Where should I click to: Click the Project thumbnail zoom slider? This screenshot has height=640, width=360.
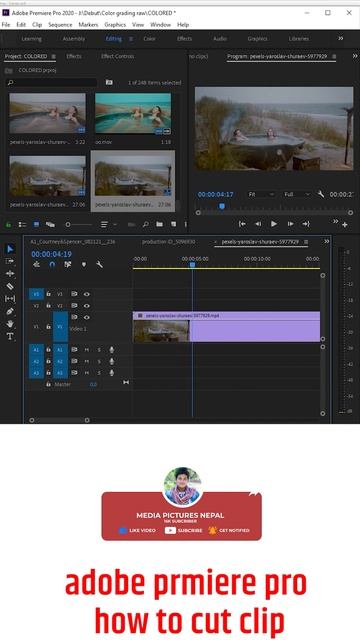coord(79,224)
